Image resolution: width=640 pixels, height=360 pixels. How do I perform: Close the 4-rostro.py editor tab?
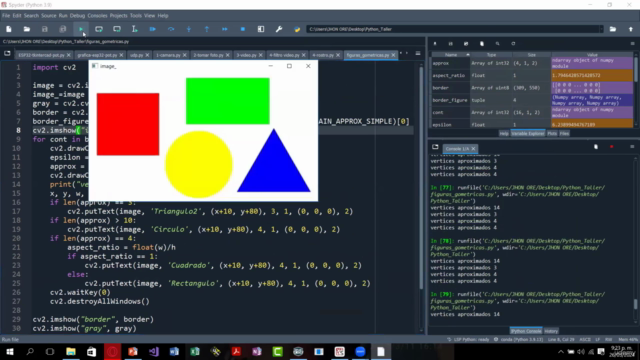(338, 55)
